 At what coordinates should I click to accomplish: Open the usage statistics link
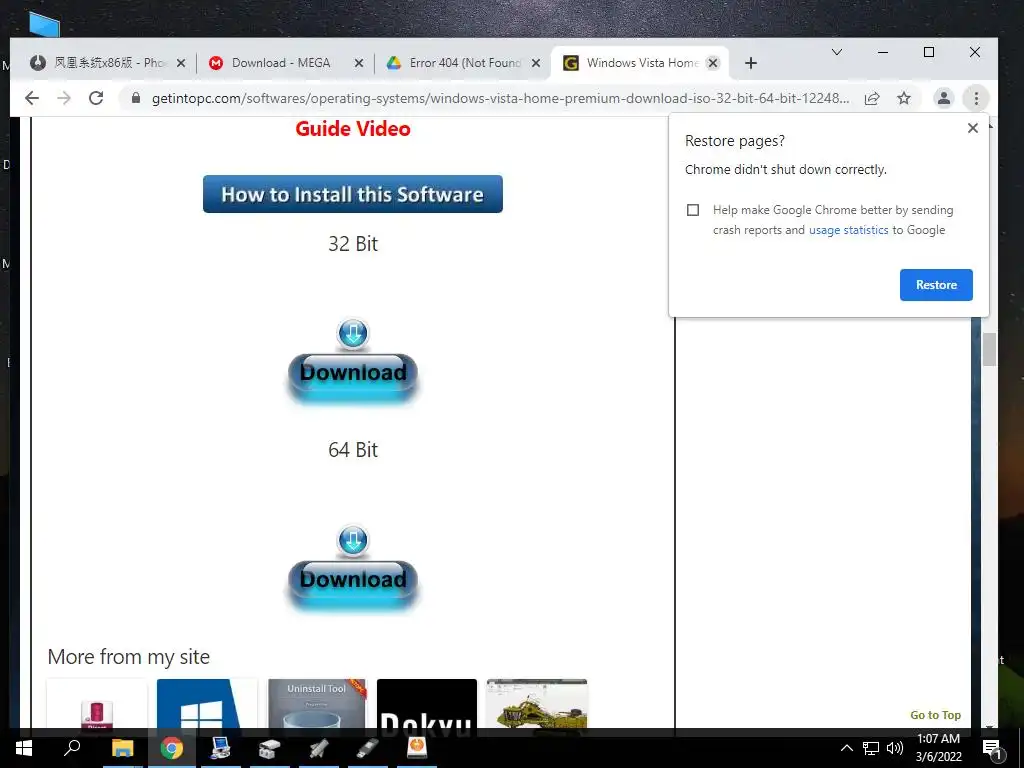coord(848,230)
